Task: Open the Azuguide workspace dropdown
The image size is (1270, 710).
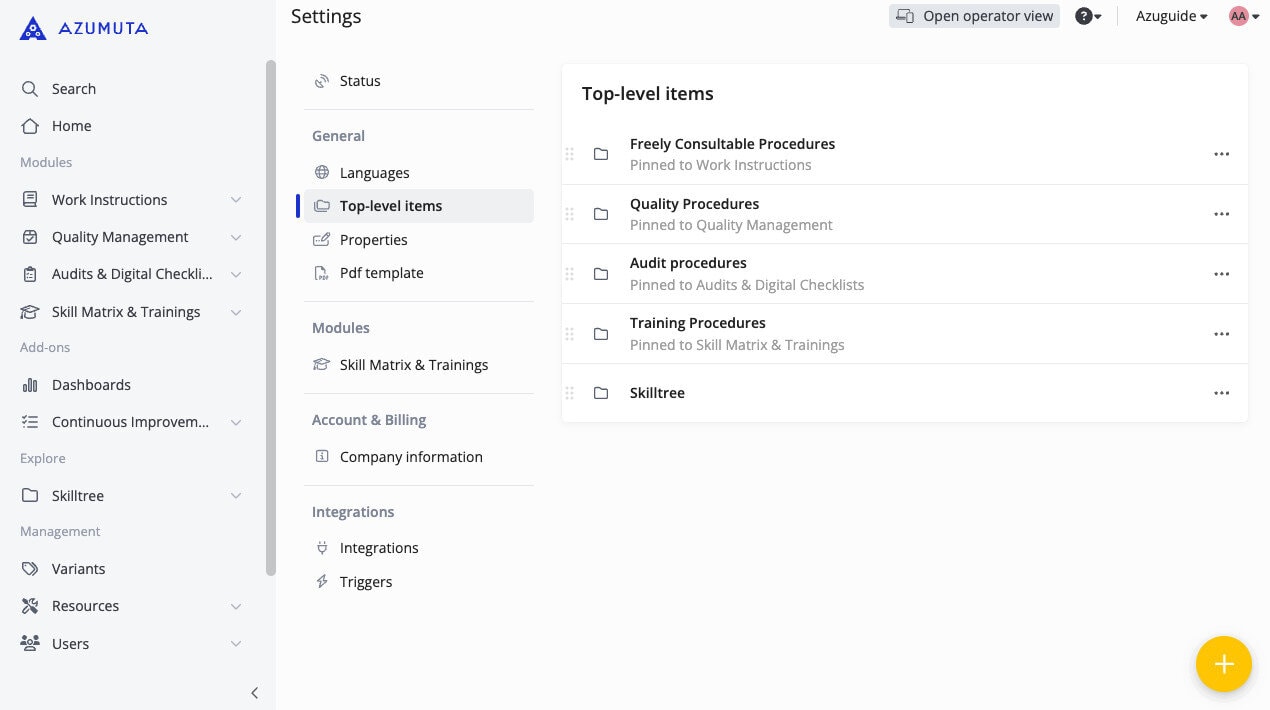Action: [x=1171, y=16]
